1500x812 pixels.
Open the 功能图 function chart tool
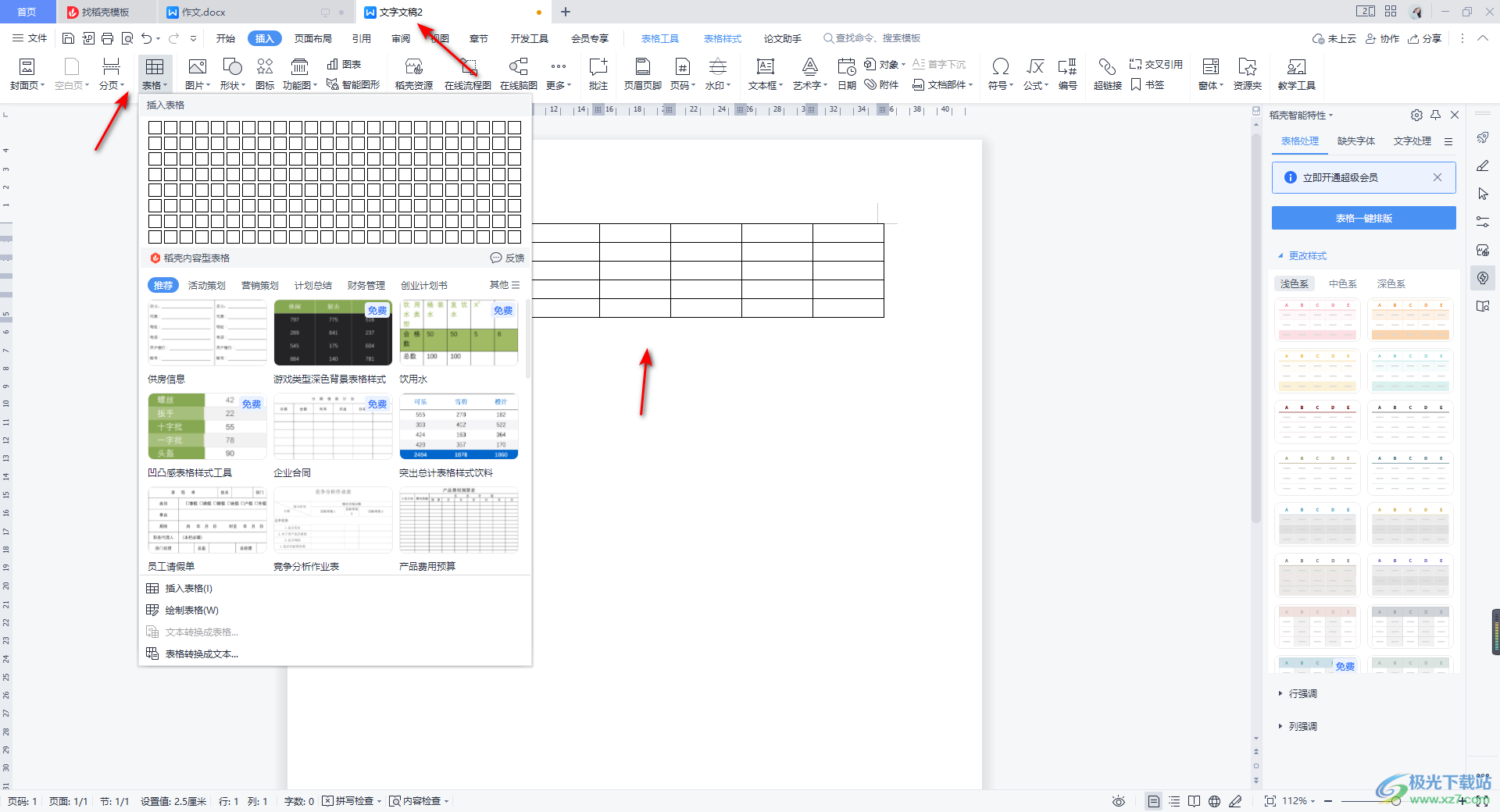coord(299,75)
